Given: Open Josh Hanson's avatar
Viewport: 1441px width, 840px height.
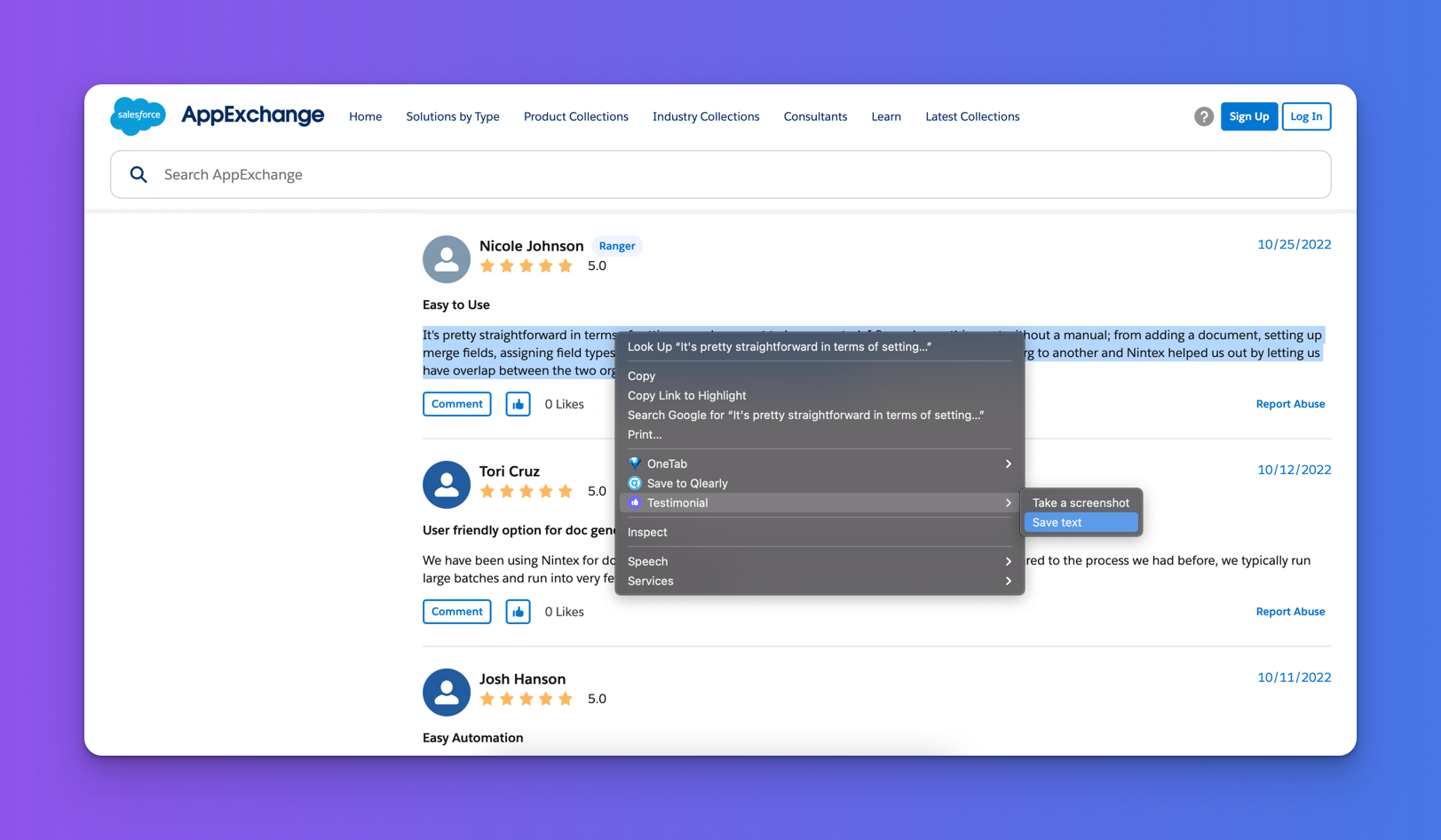Looking at the screenshot, I should (447, 693).
